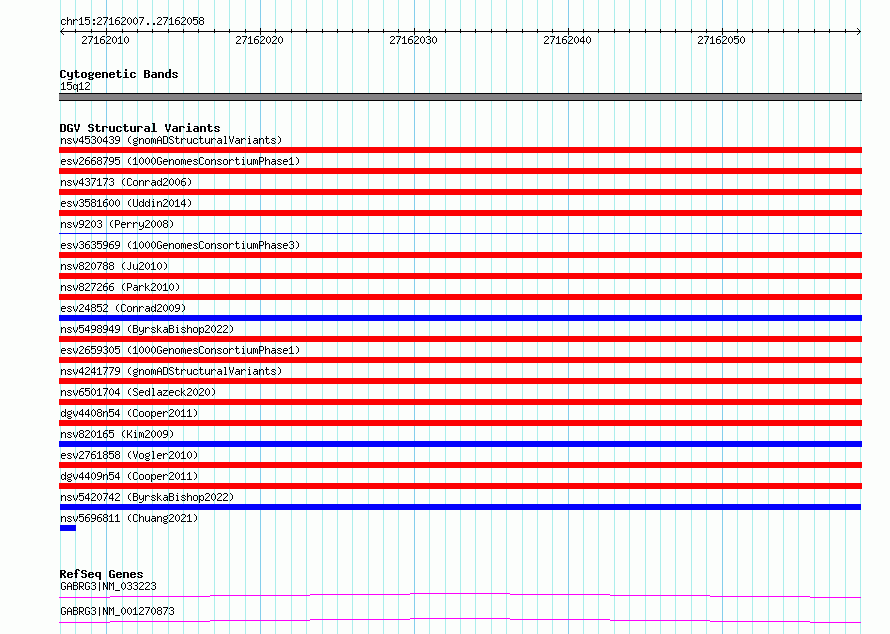Click ruler position 27162050
The image size is (890, 634).
coord(721,40)
